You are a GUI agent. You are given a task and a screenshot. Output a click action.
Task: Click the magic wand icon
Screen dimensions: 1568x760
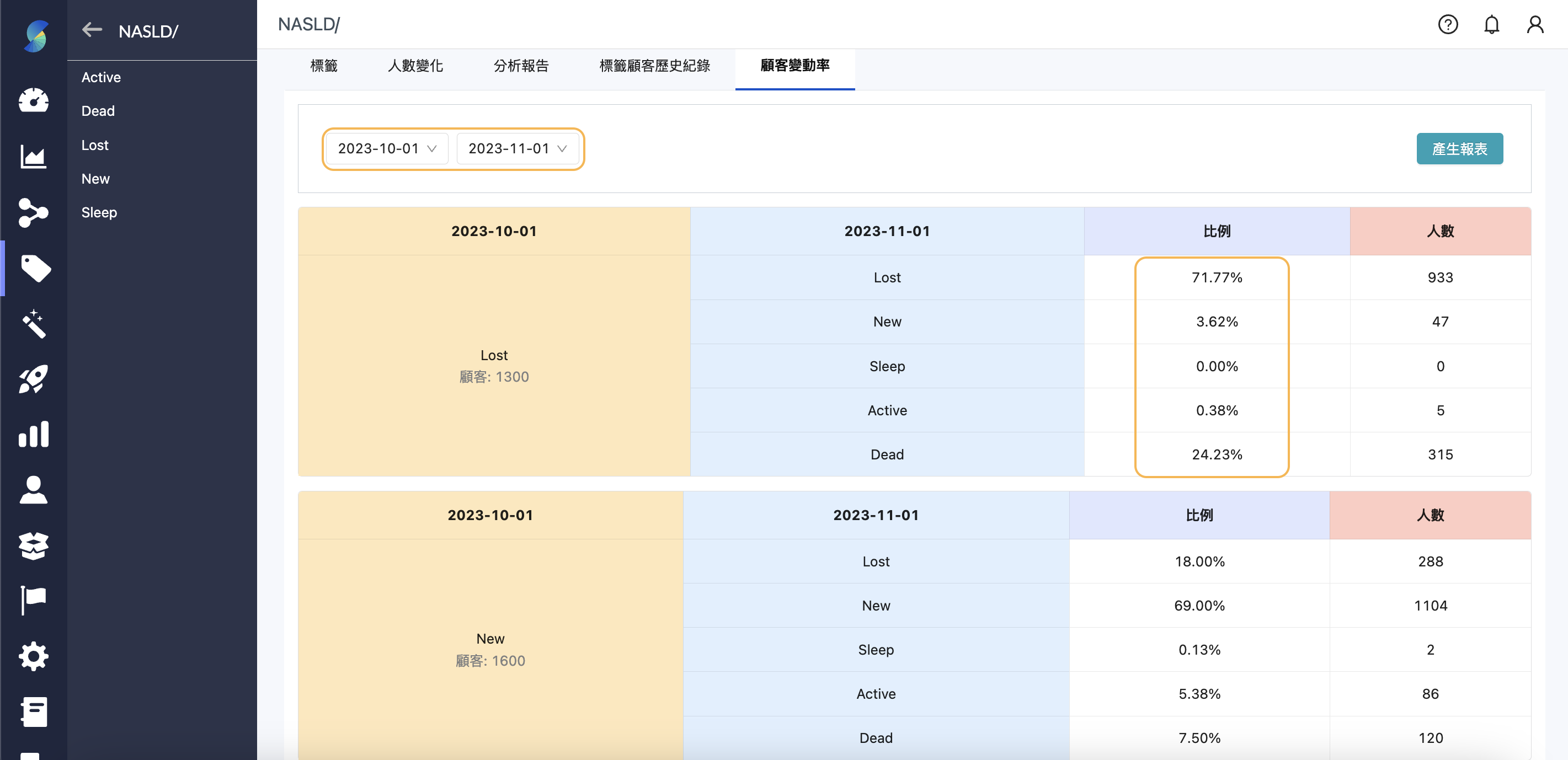tap(34, 324)
